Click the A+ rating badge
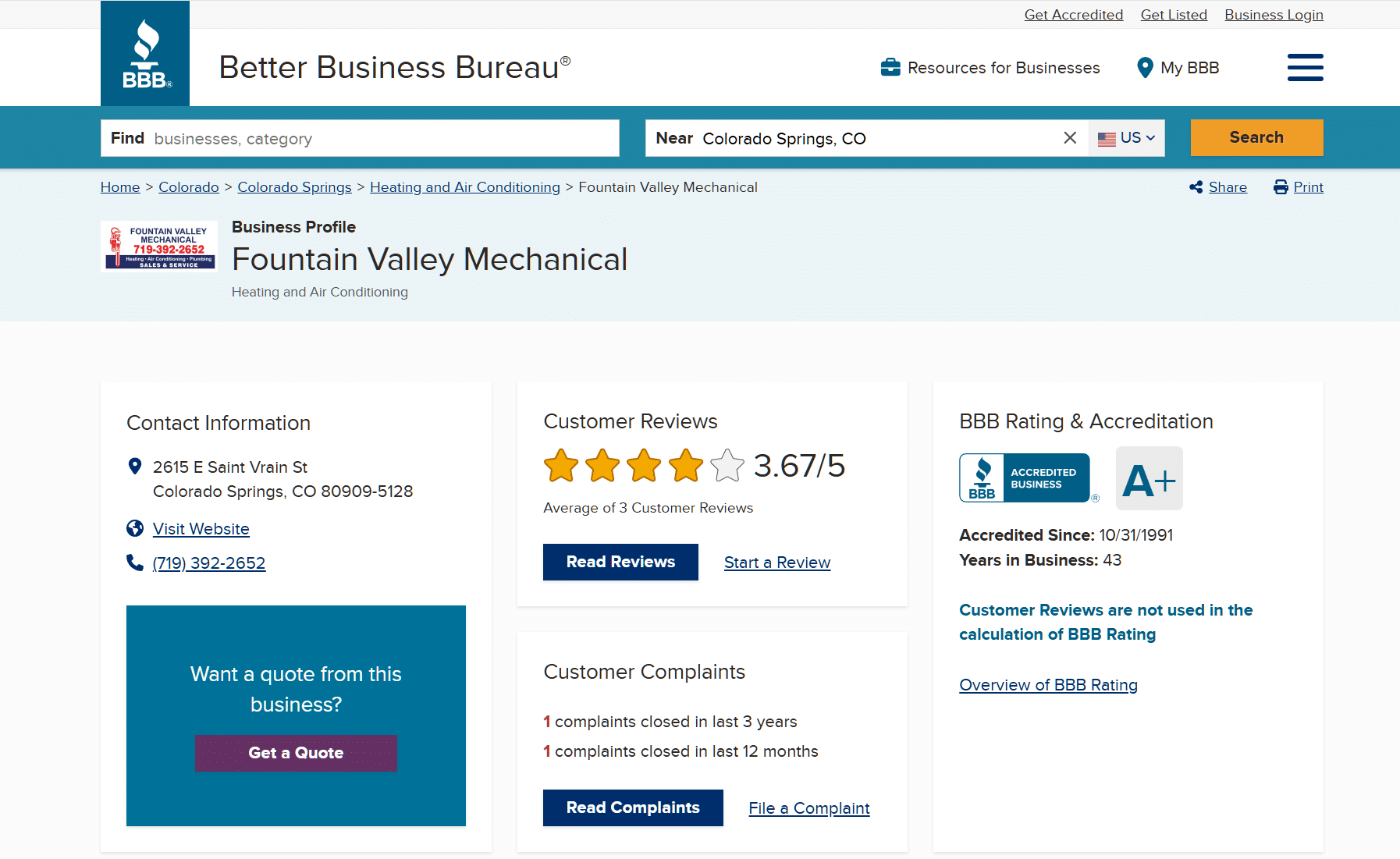Image resolution: width=1400 pixels, height=859 pixels. coord(1149,478)
